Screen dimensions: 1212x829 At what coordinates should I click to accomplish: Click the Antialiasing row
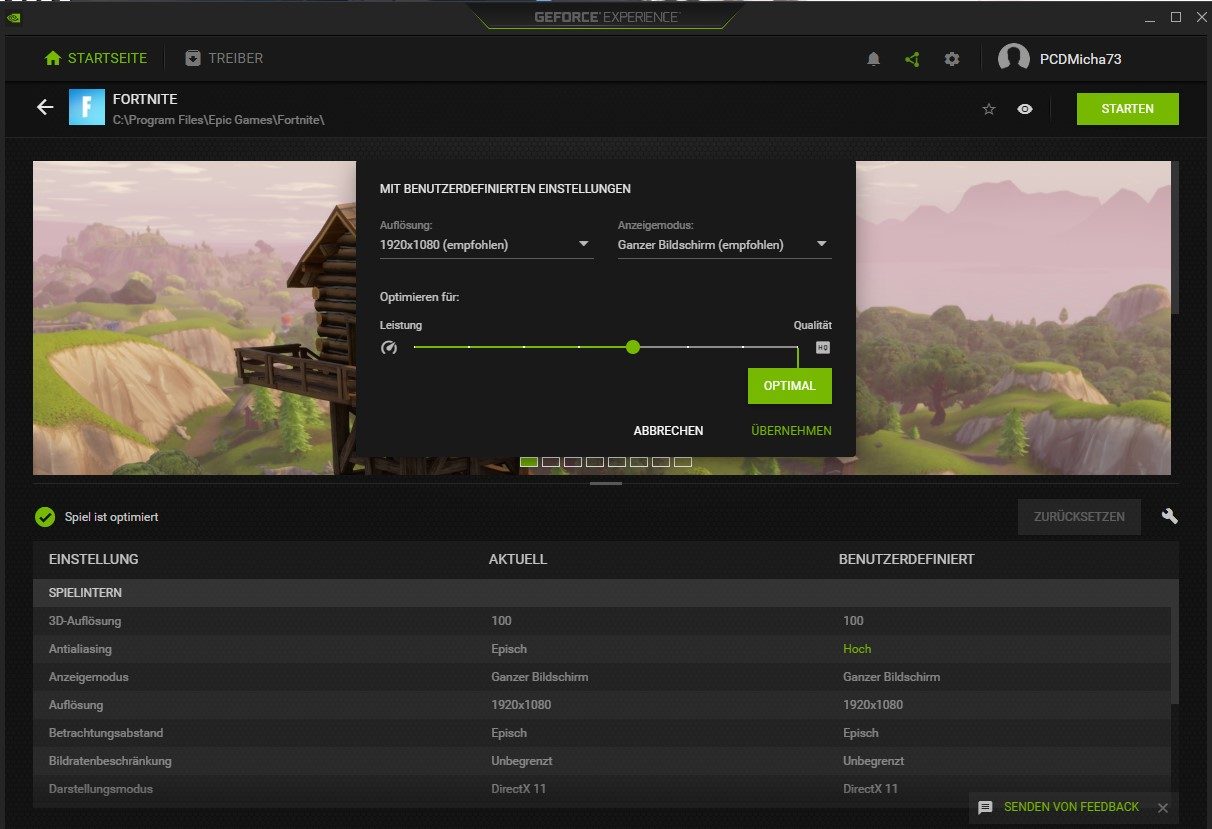[x=601, y=649]
